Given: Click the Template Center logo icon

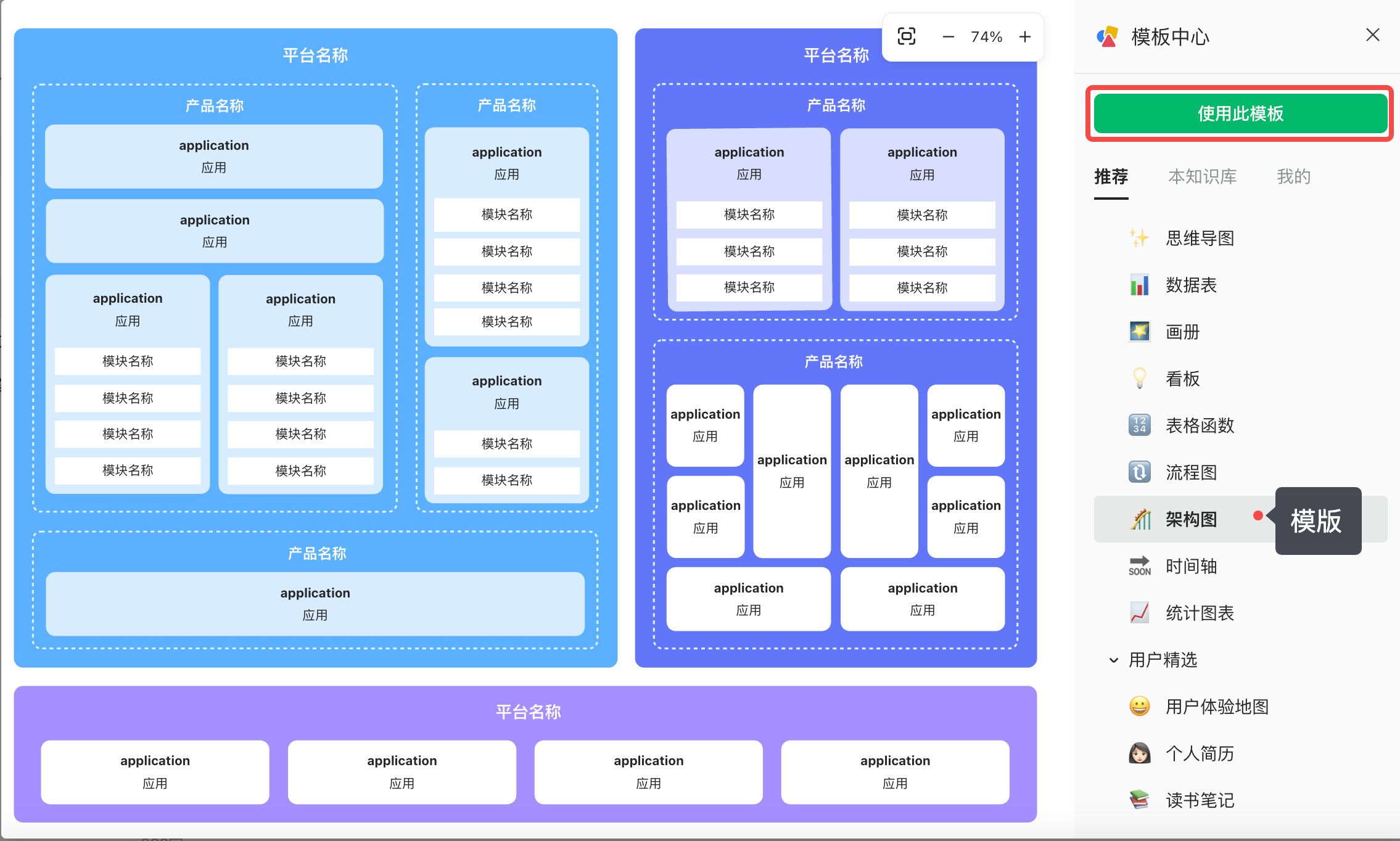Looking at the screenshot, I should [1108, 37].
